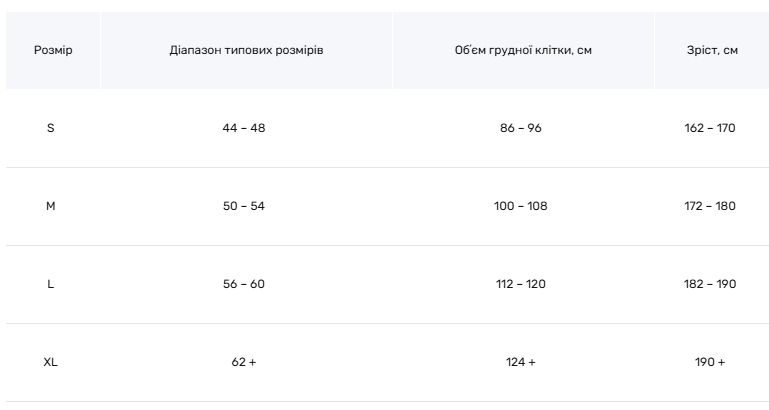769x410 pixels.
Task: Click the "124 +" chest value
Action: click(521, 362)
